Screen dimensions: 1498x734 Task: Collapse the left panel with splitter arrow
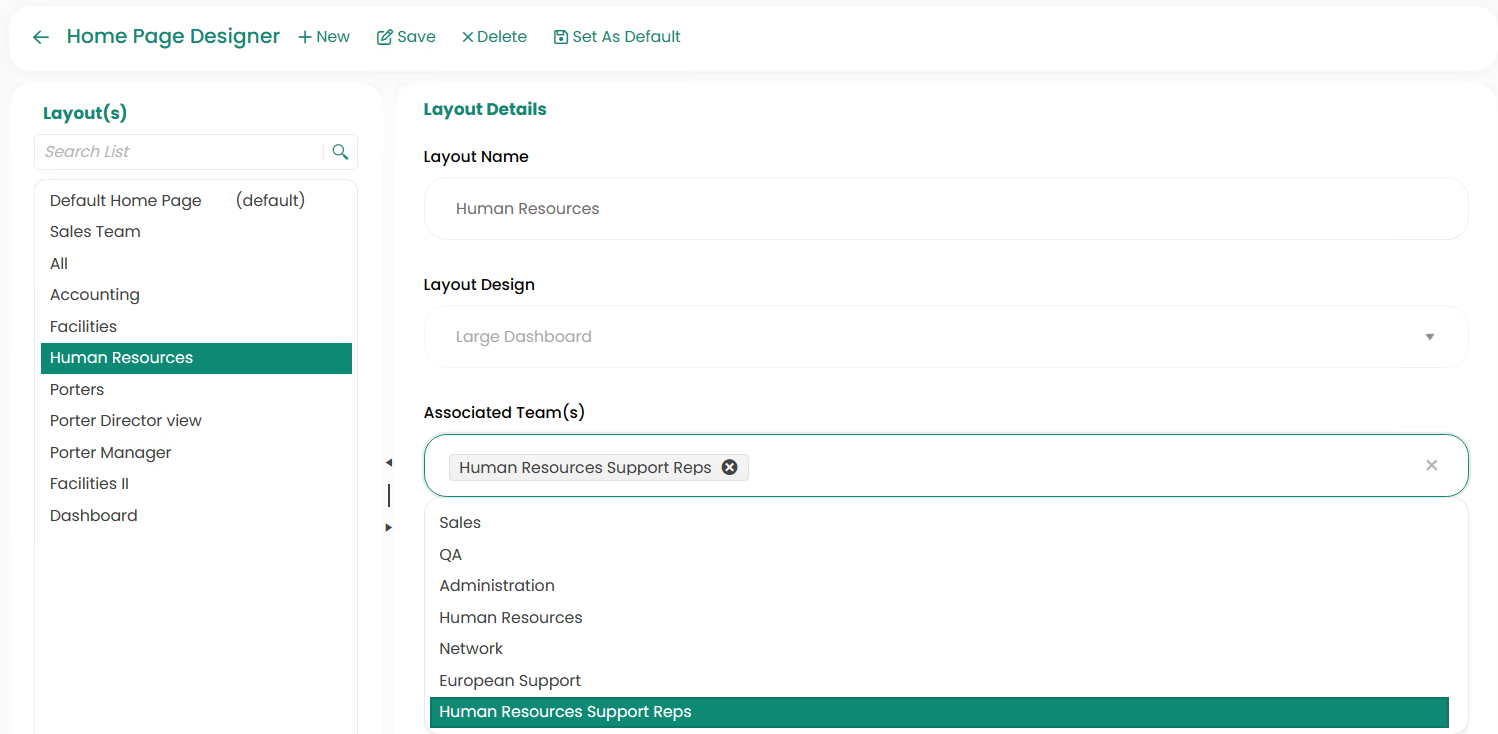(x=388, y=462)
